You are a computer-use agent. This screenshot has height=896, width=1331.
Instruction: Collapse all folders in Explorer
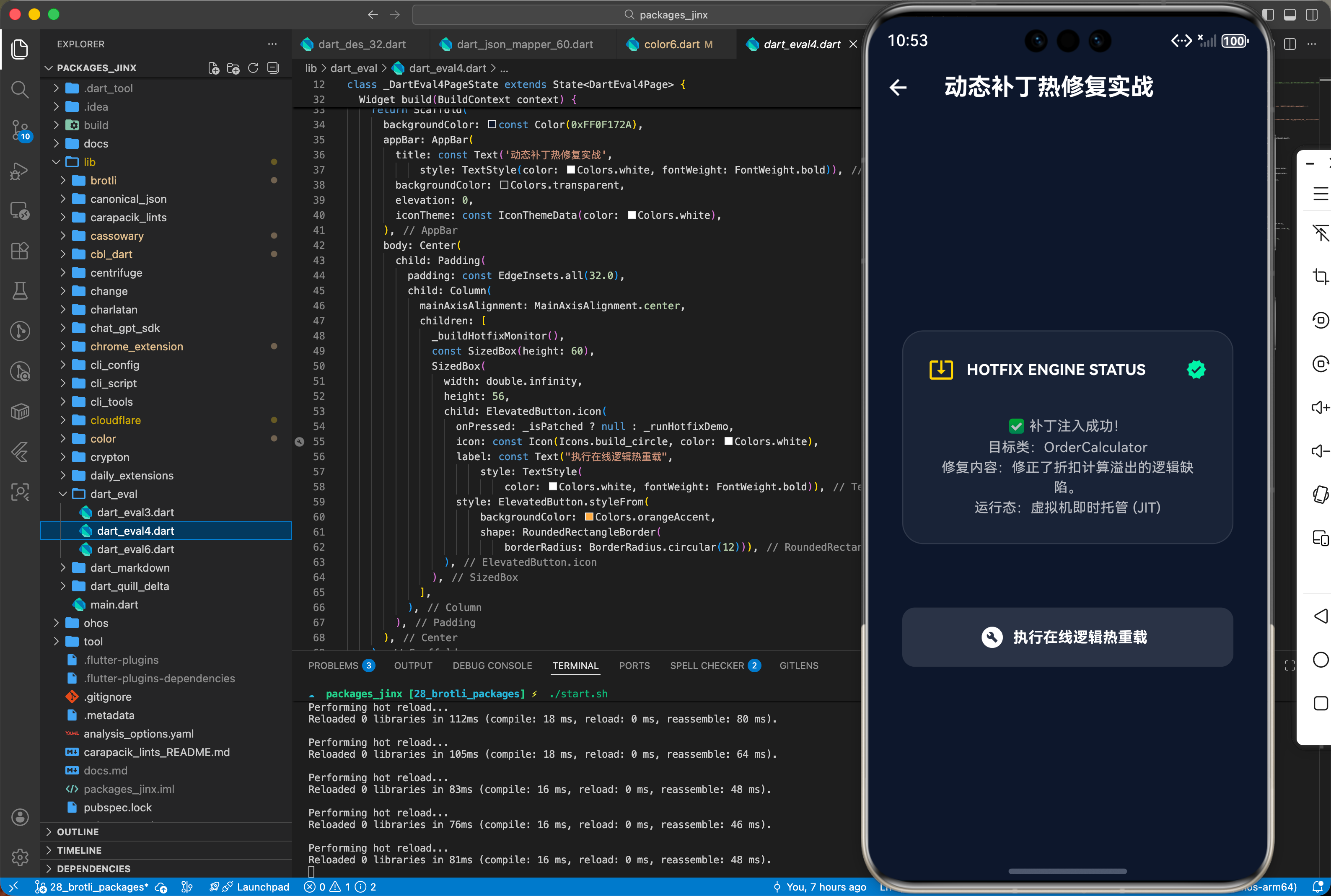[x=273, y=68]
